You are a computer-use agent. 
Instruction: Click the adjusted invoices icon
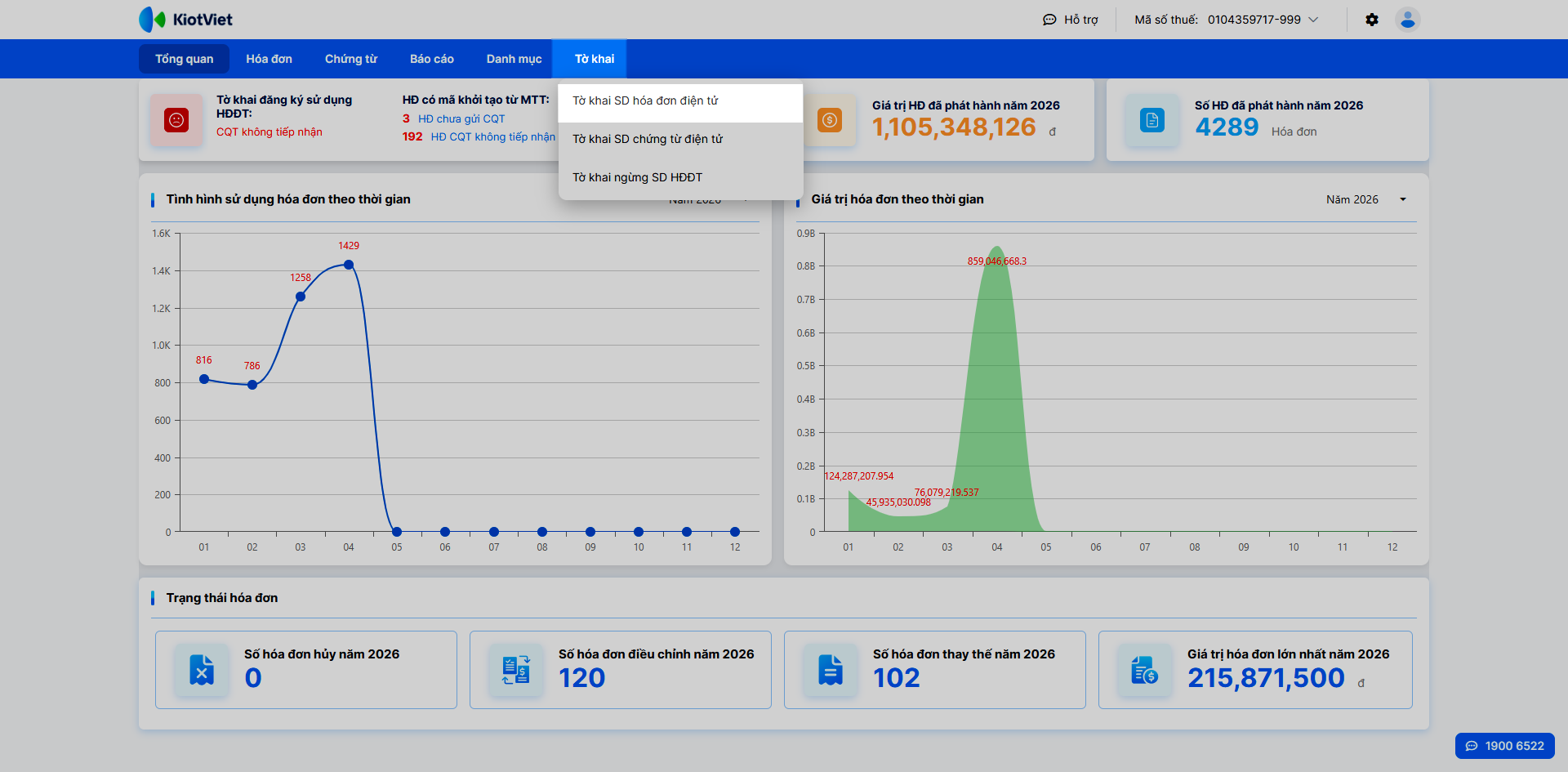click(516, 670)
